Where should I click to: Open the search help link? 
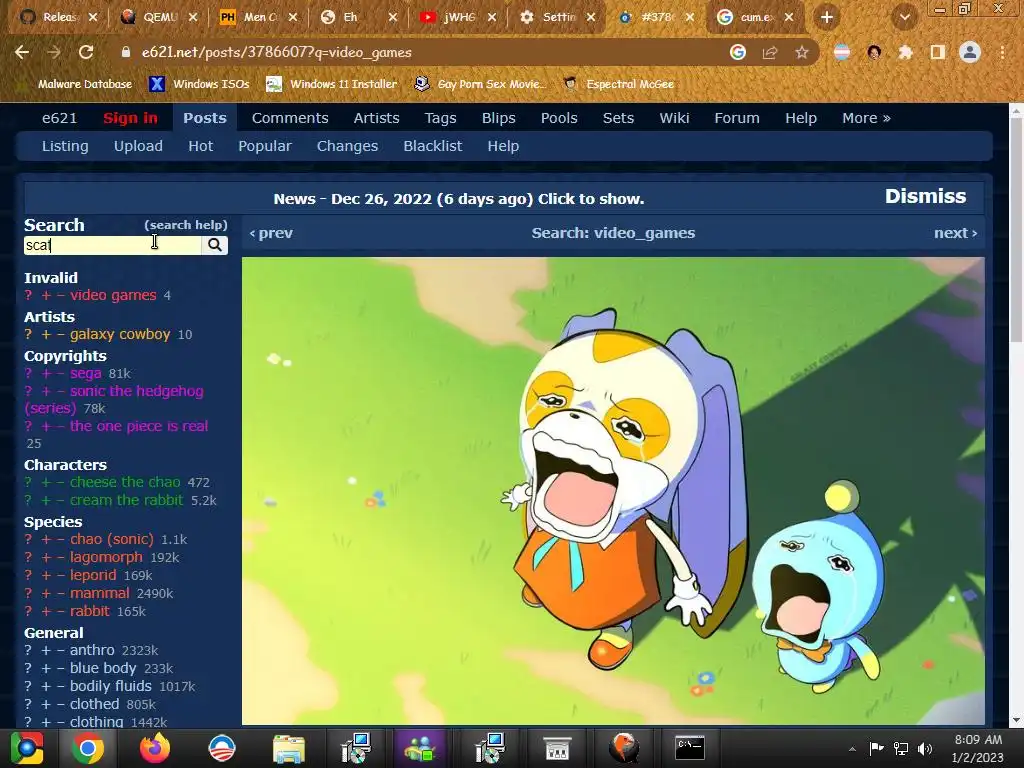[185, 225]
